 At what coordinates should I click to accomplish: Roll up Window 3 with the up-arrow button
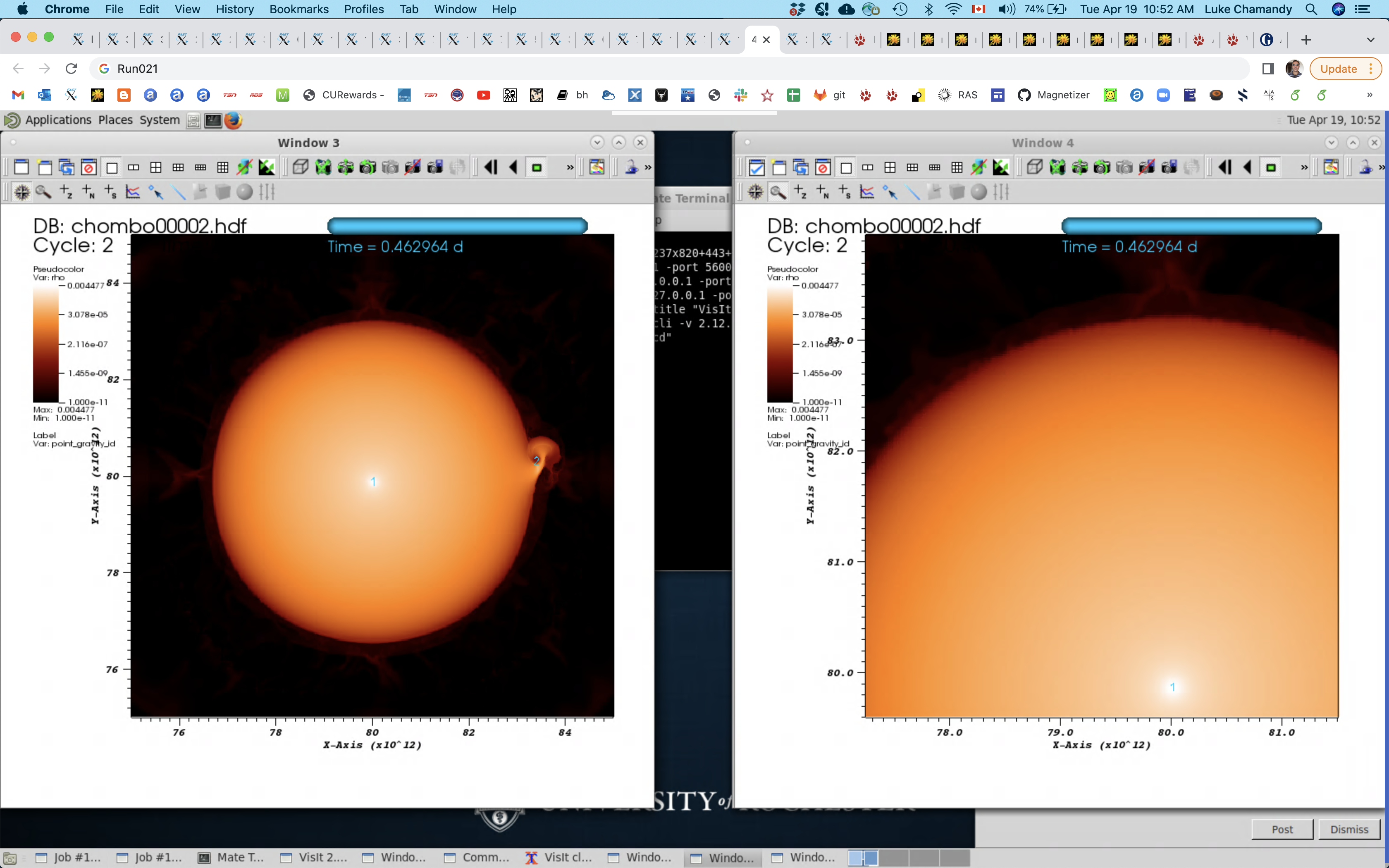click(619, 142)
